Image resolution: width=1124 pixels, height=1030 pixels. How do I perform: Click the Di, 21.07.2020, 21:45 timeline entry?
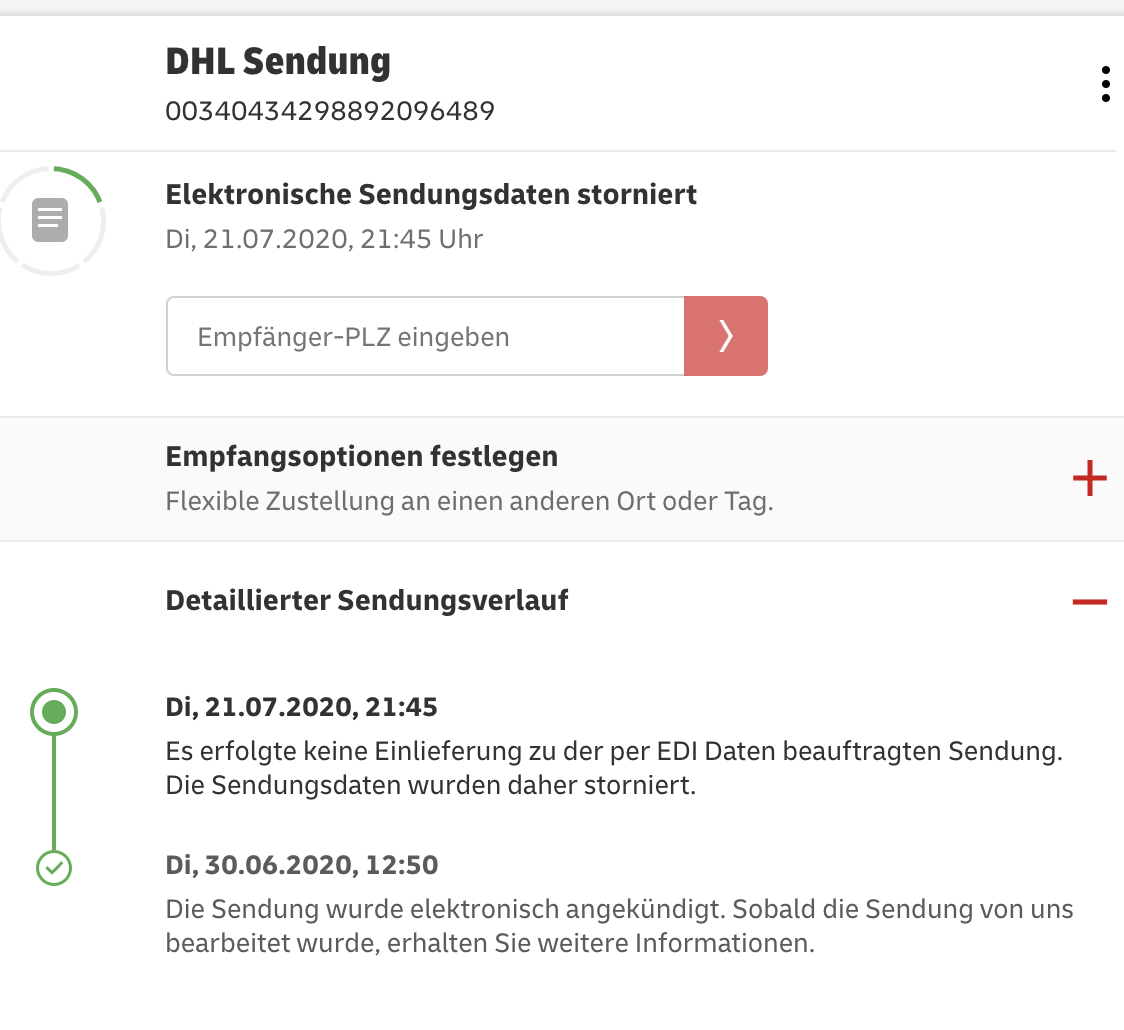(301, 707)
